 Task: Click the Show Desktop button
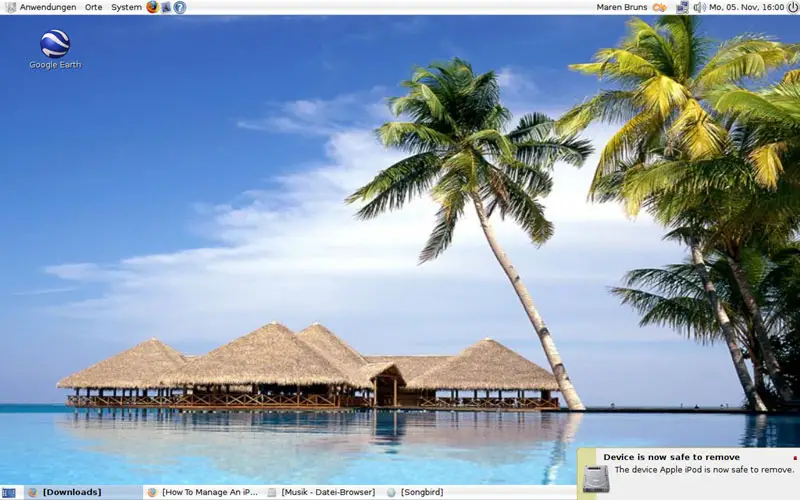pos(9,493)
